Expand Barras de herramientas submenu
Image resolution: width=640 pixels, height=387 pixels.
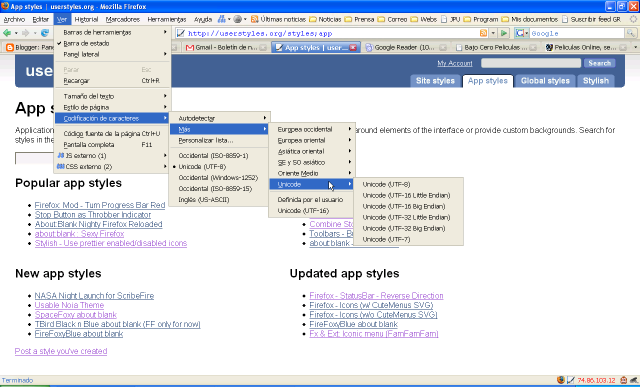[112, 32]
